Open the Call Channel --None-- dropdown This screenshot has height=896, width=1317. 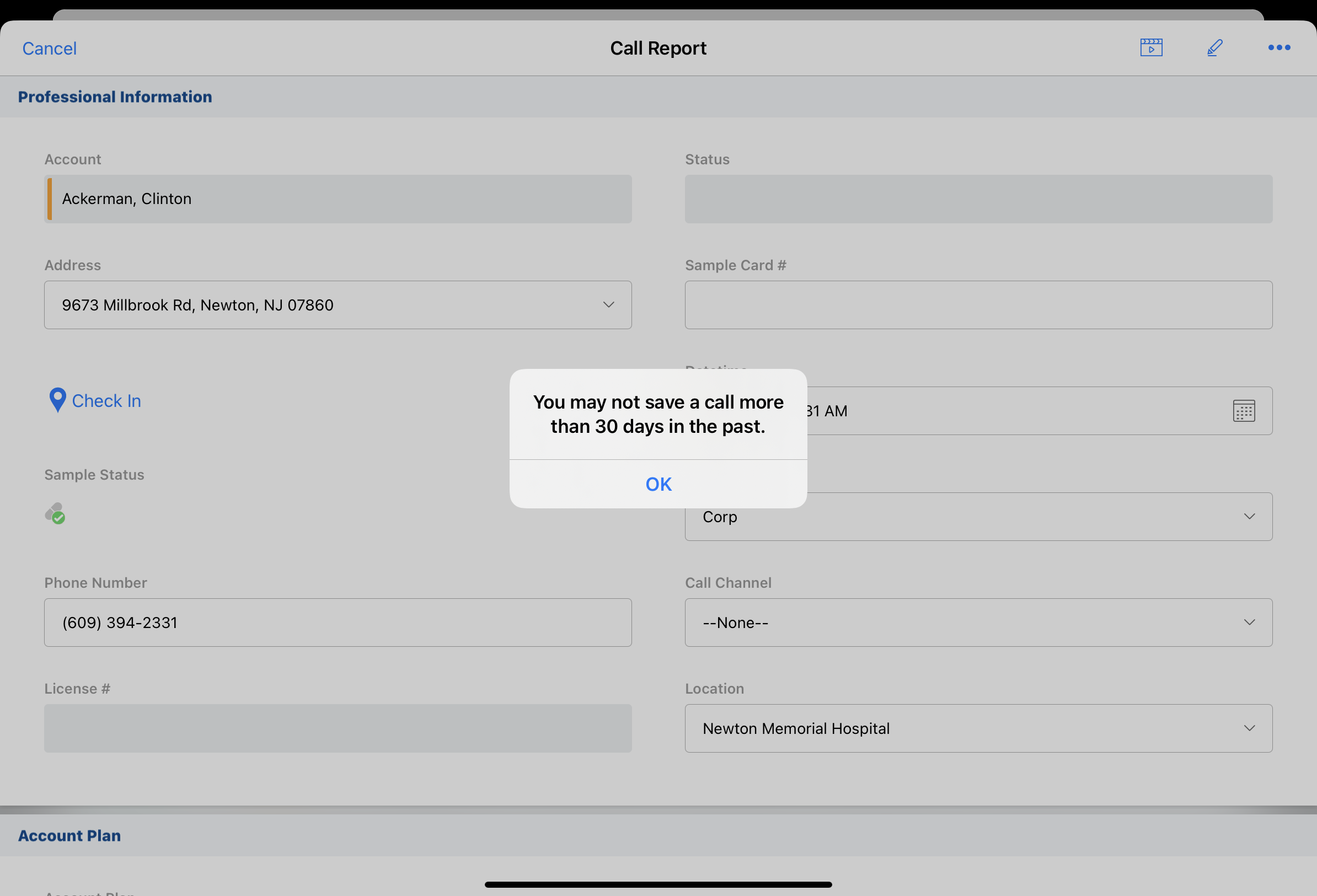click(x=978, y=623)
